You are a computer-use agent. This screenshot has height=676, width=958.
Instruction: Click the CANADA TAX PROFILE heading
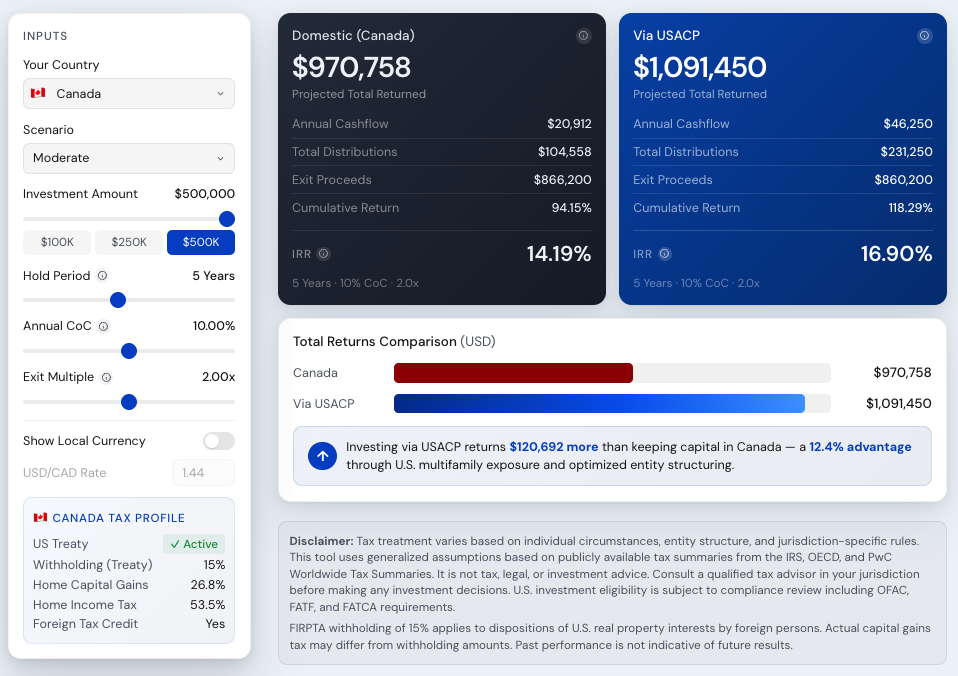(x=119, y=518)
